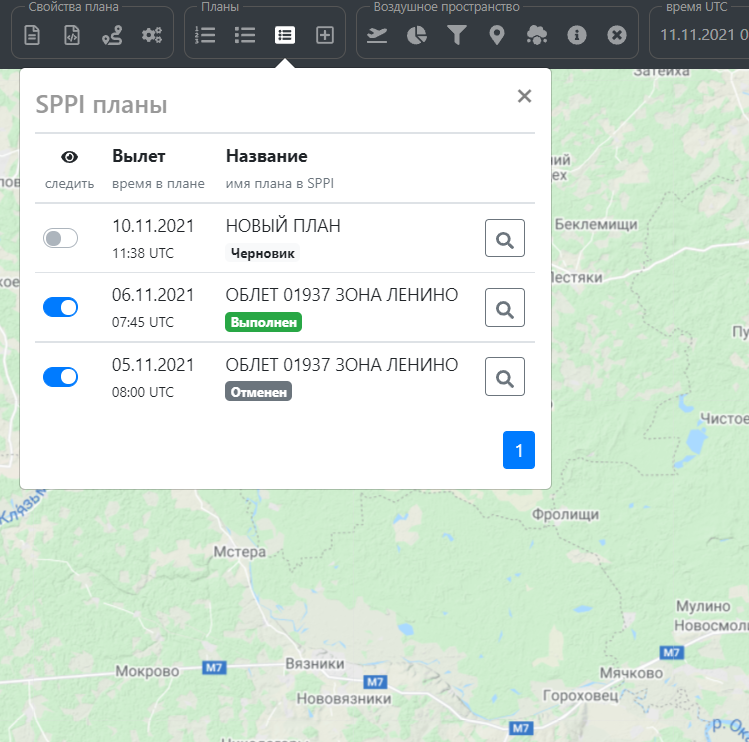The image size is (749, 742).
Task: Click the numbered list plans icon
Action: [206, 35]
